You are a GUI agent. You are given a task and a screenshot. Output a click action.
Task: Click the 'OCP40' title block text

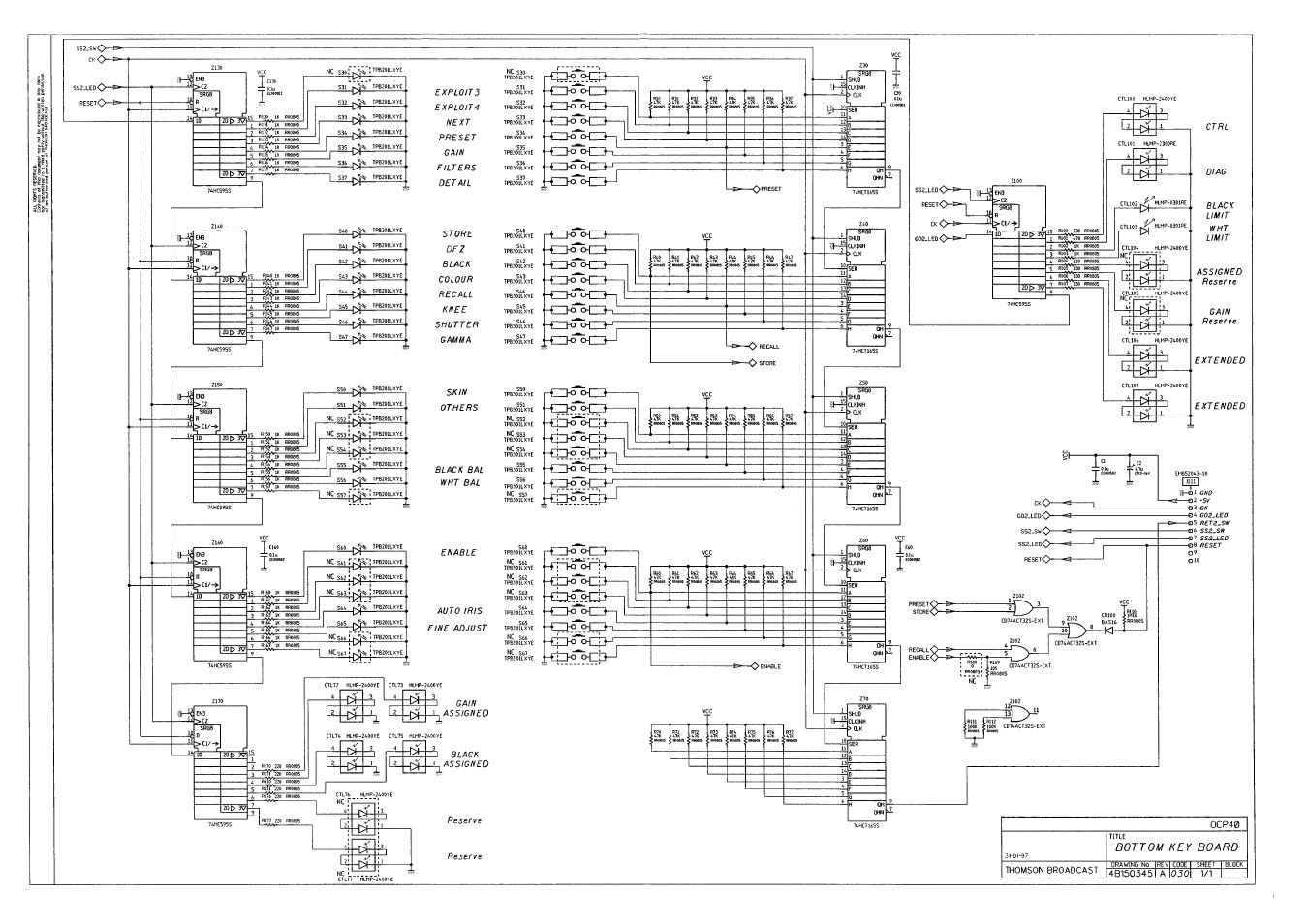[x=1225, y=824]
